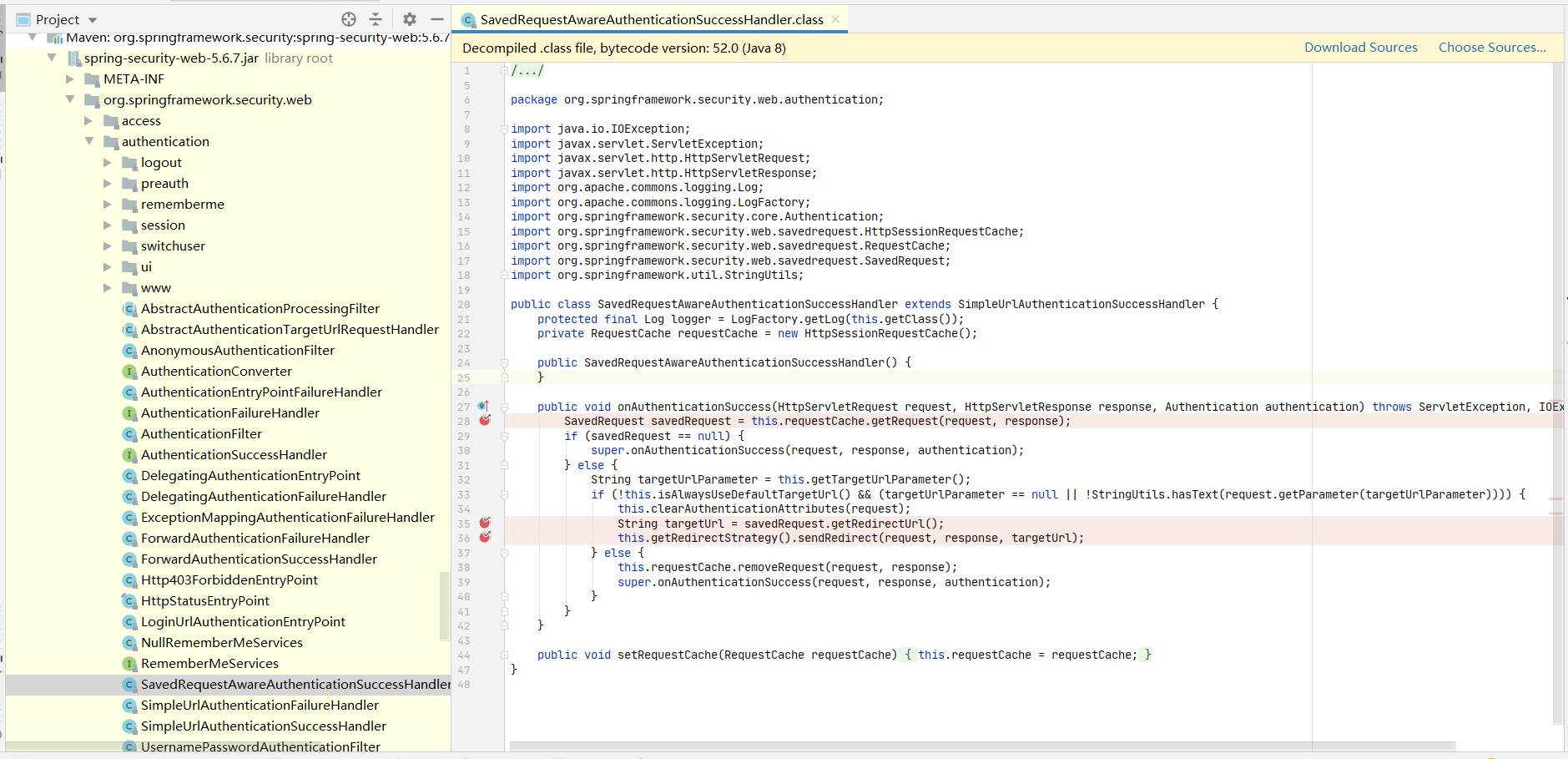The height and width of the screenshot is (759, 1568).
Task: Expand the session package
Action: click(x=107, y=225)
